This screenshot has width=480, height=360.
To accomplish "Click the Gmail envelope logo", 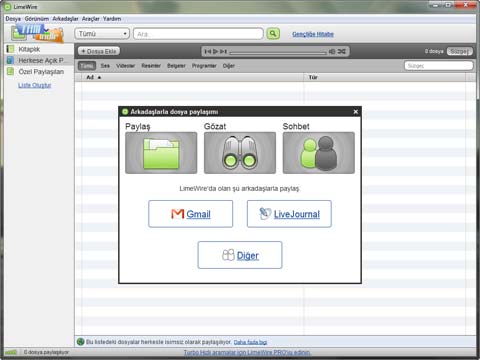I will tap(178, 214).
